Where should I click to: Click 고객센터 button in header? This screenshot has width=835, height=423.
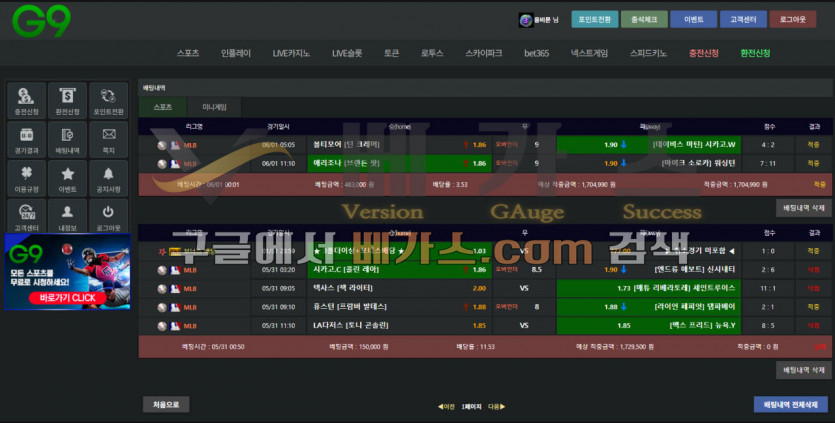coord(743,20)
